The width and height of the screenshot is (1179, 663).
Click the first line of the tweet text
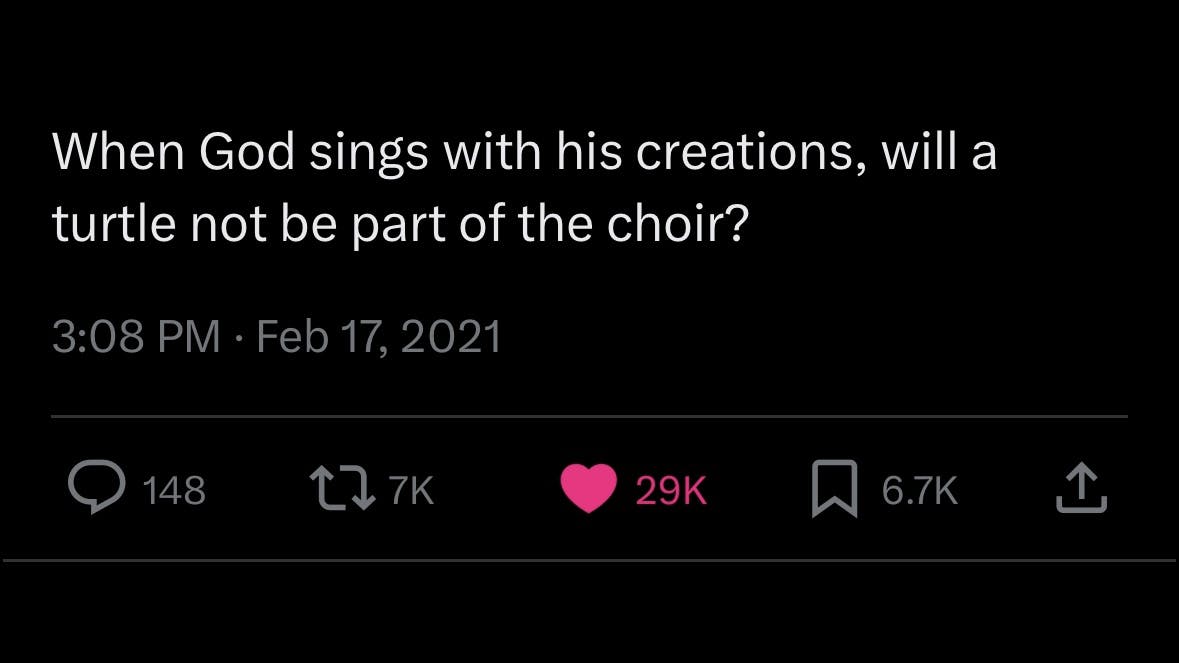524,153
